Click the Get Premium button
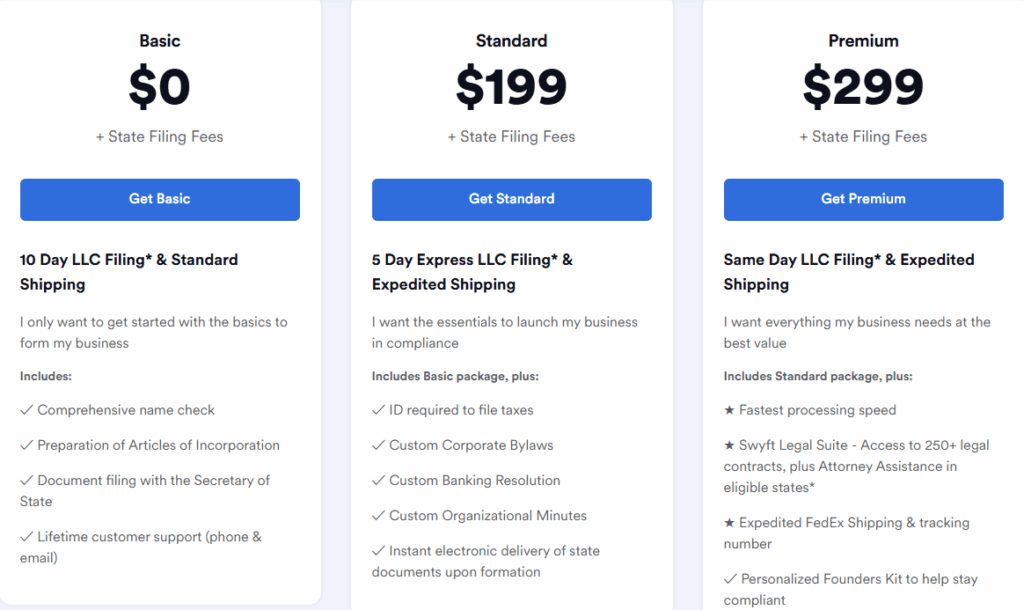This screenshot has width=1024, height=610. 863,199
